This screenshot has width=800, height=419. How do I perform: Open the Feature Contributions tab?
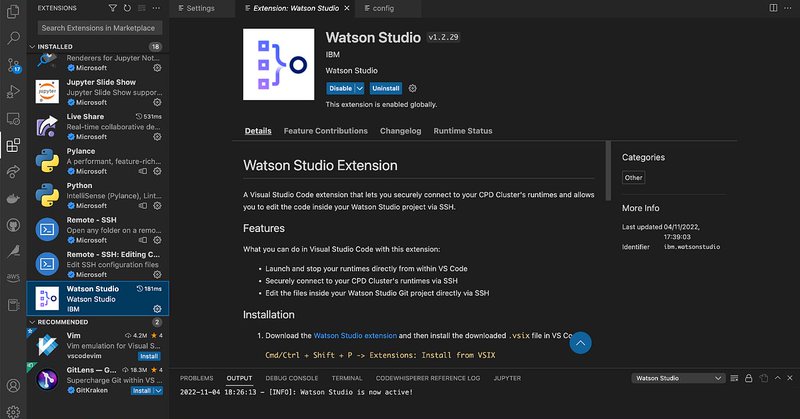pyautogui.click(x=326, y=131)
